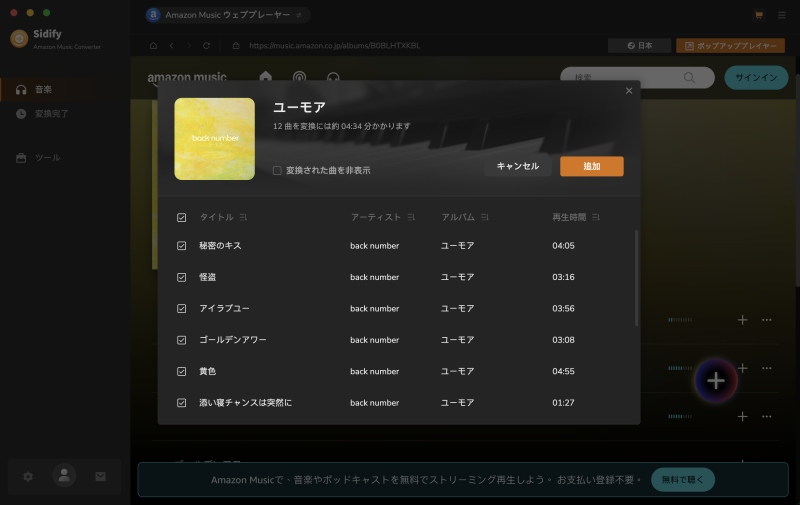Screen dimensions: 800x505
Task: Sort by the アーティスト column icon
Action: tap(411, 217)
